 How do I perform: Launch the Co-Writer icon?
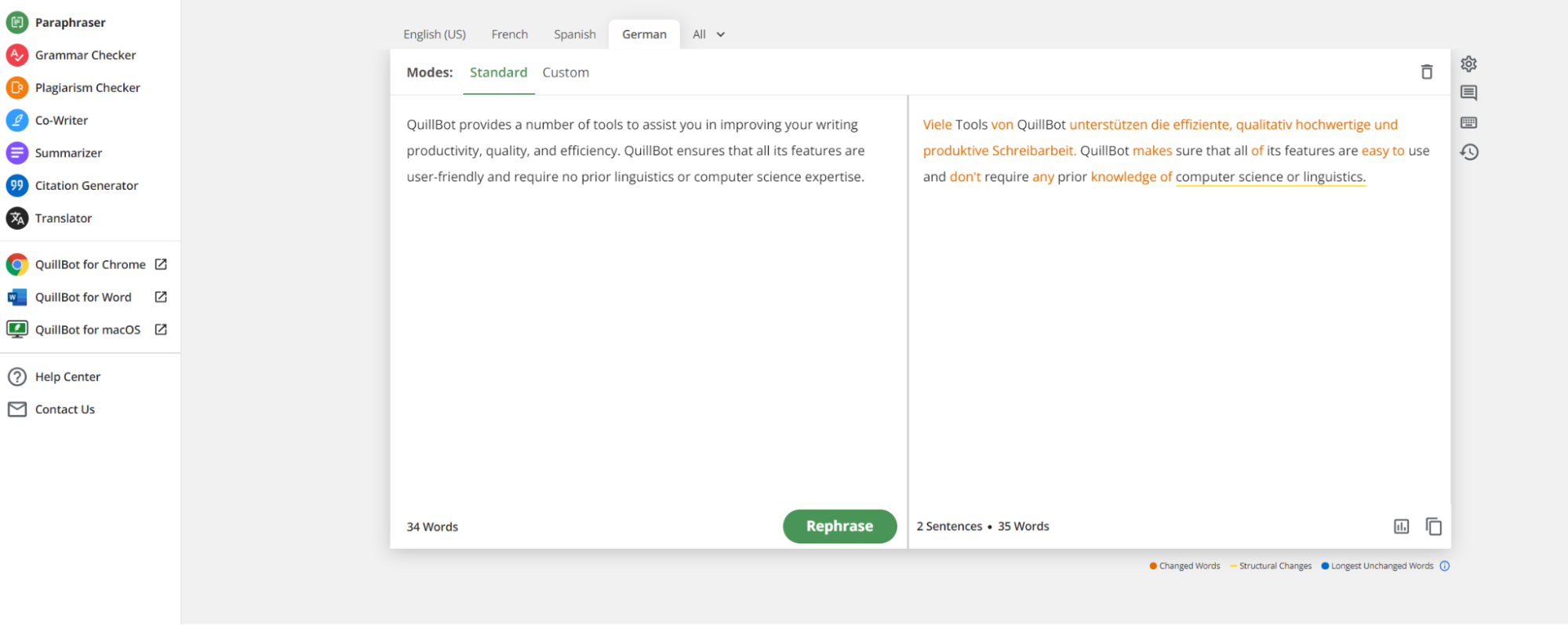click(17, 120)
